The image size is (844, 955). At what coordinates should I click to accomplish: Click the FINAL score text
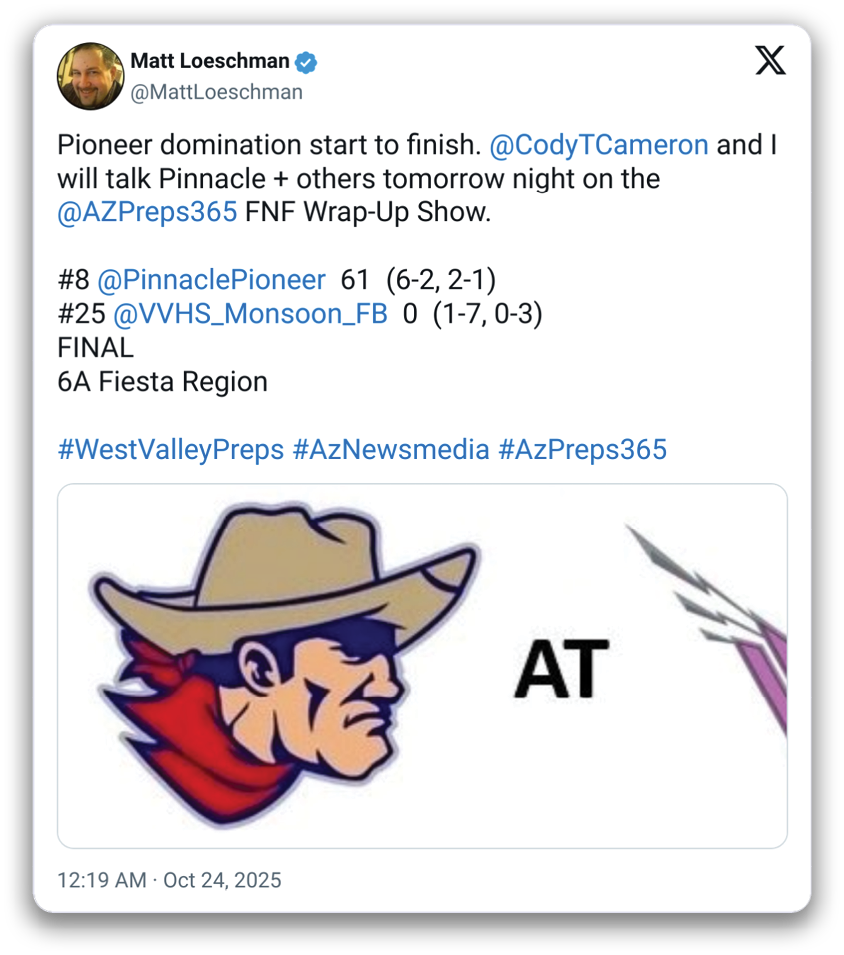coord(96,348)
